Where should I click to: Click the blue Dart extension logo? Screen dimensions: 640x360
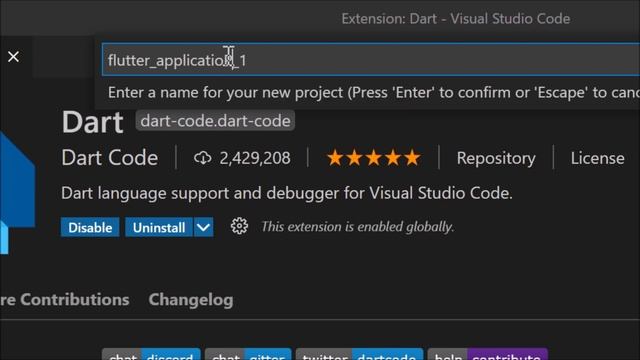click(x=16, y=192)
